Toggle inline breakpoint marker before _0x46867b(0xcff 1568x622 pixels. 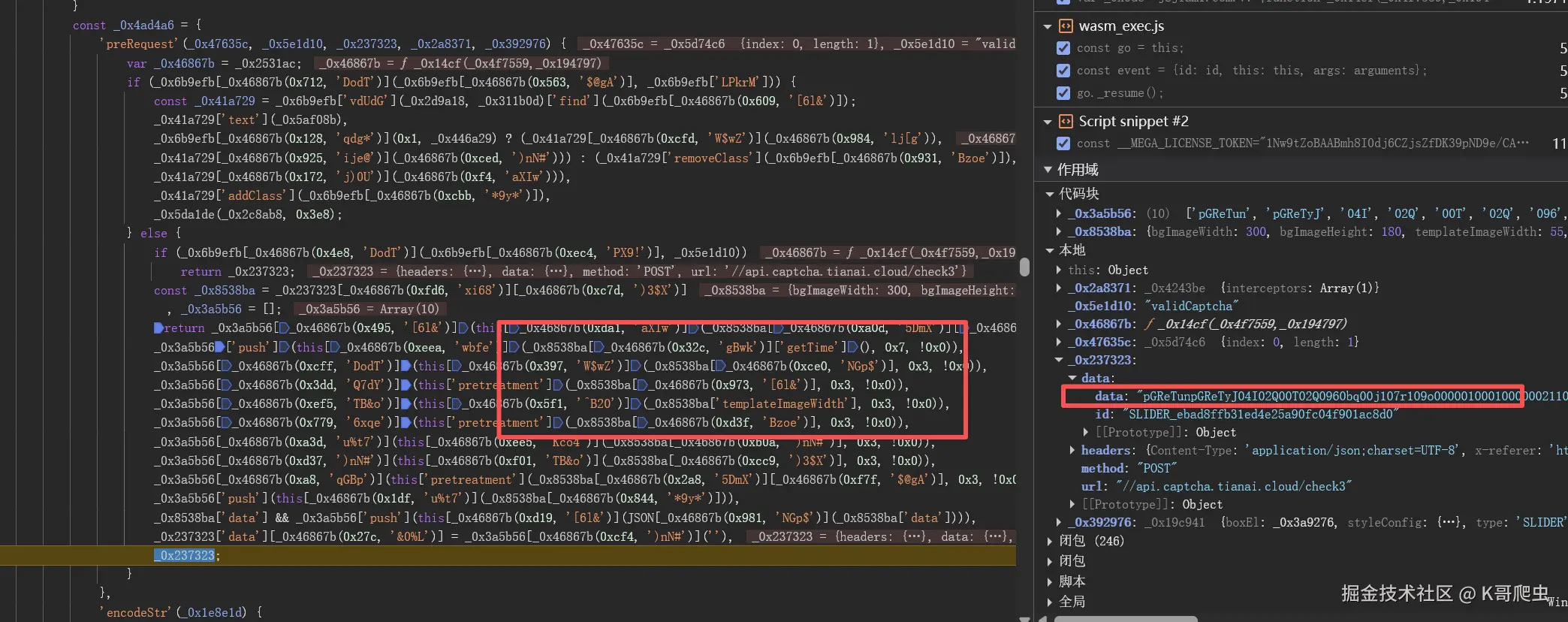tap(227, 366)
